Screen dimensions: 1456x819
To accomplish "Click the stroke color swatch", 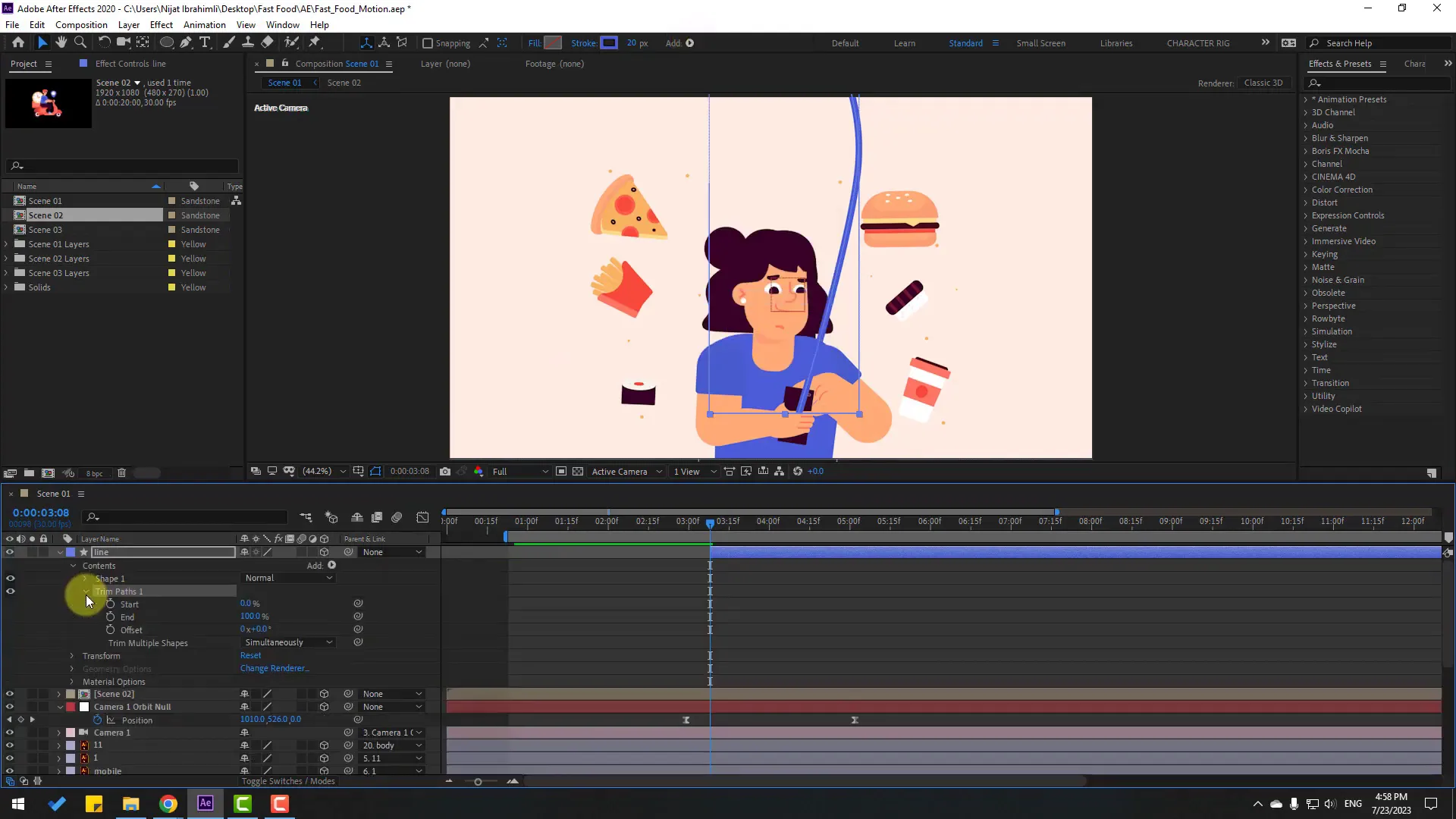I will [609, 43].
